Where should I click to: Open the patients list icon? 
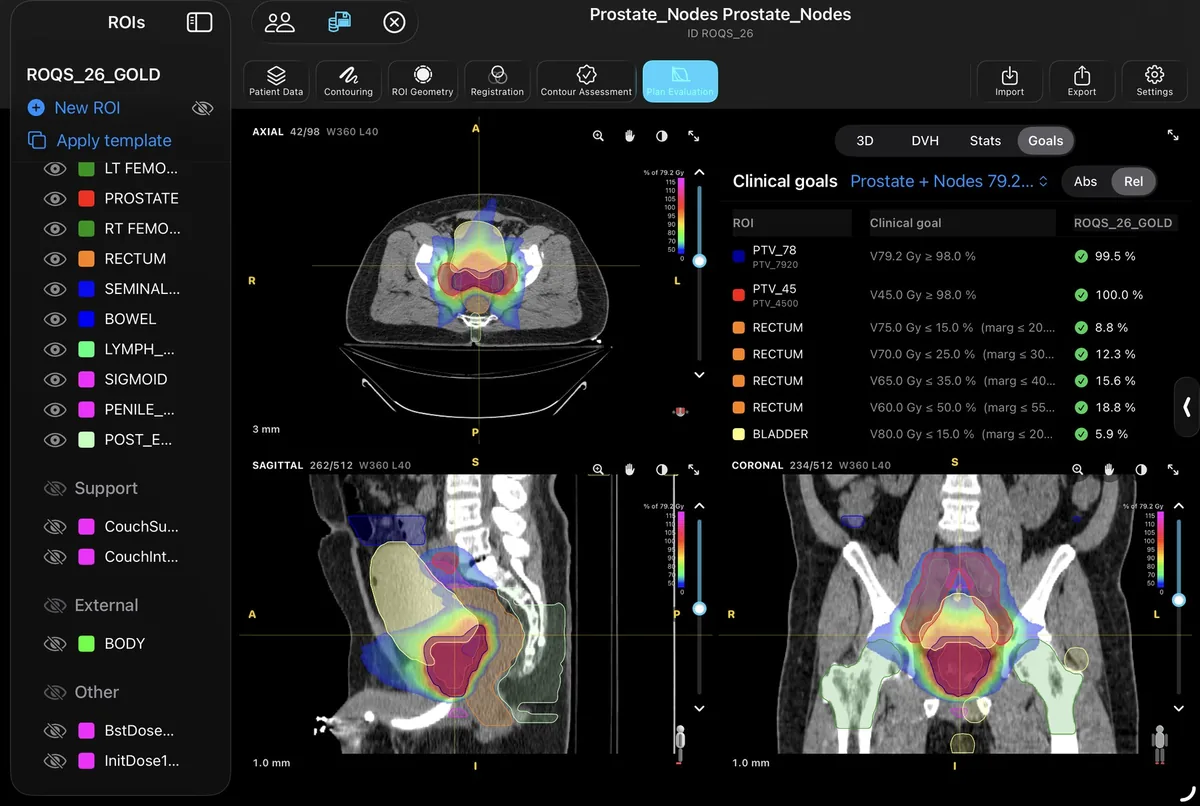click(279, 22)
